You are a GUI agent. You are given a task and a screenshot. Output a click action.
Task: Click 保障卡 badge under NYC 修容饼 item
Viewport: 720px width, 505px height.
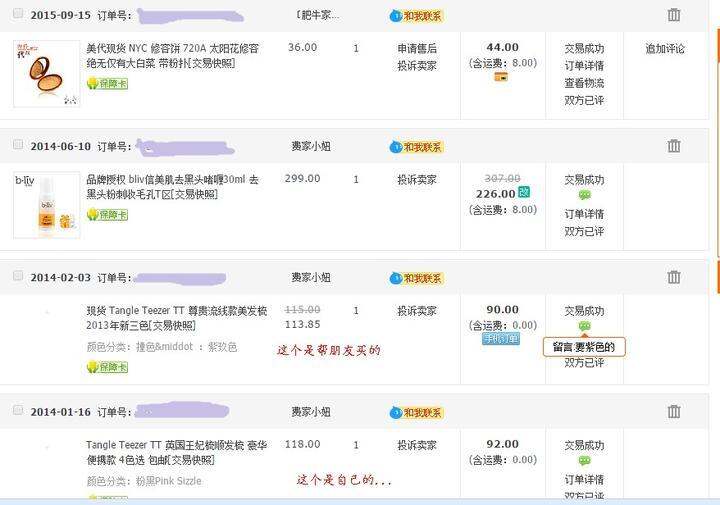(x=107, y=84)
